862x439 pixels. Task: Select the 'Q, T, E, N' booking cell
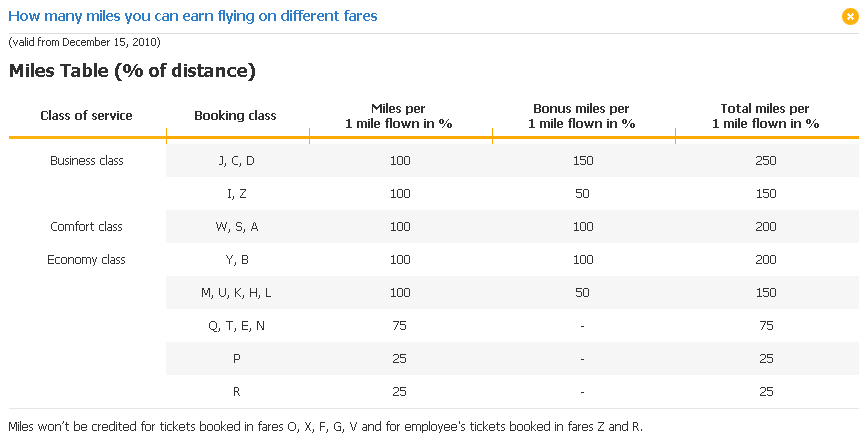point(236,326)
